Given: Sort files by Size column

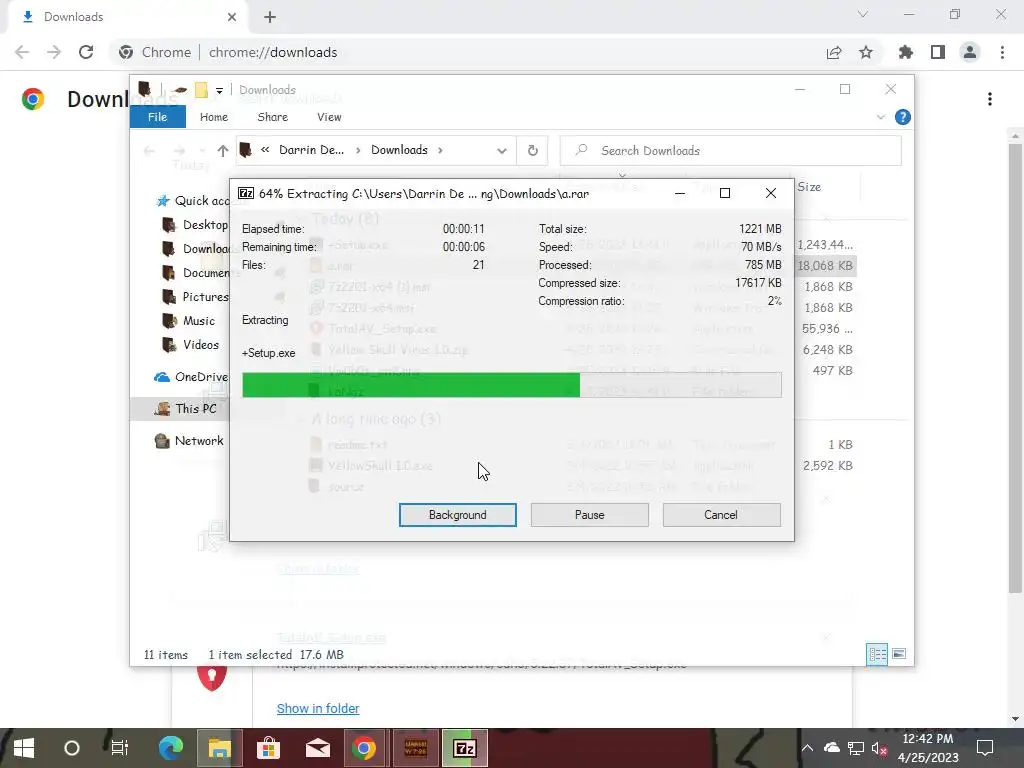Looking at the screenshot, I should [x=808, y=187].
